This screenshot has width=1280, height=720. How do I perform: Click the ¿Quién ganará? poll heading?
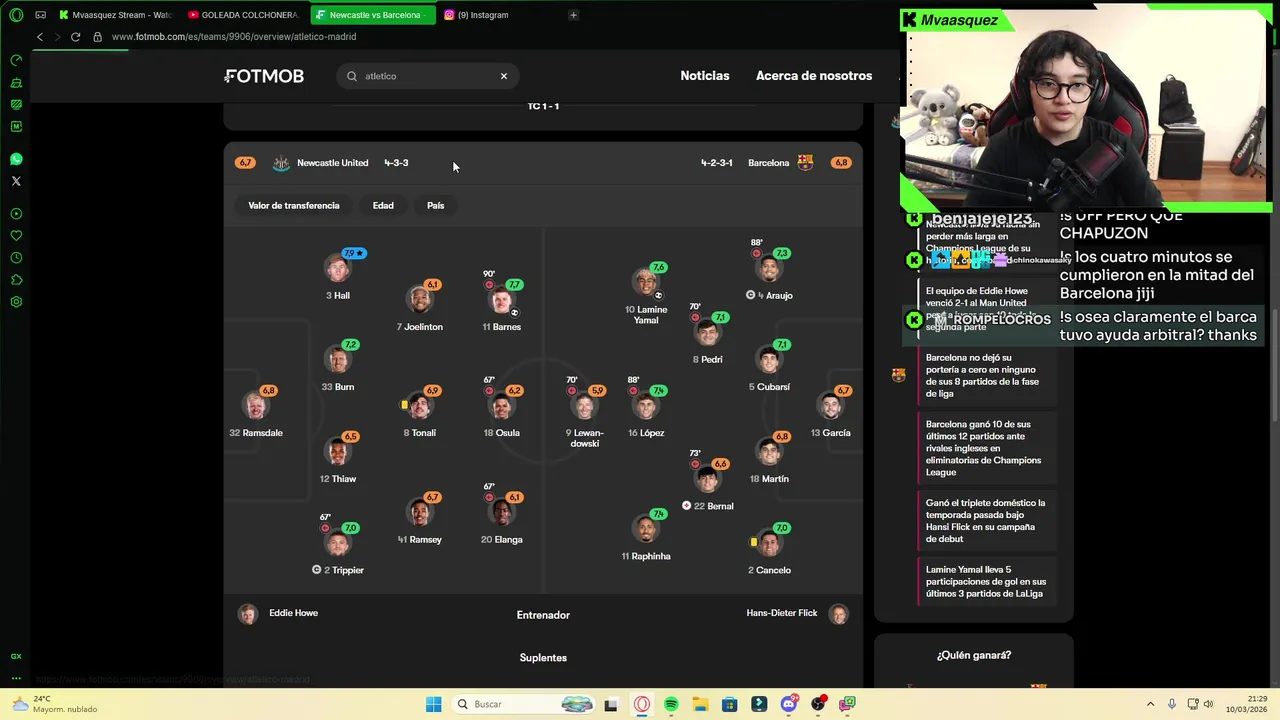pyautogui.click(x=973, y=655)
